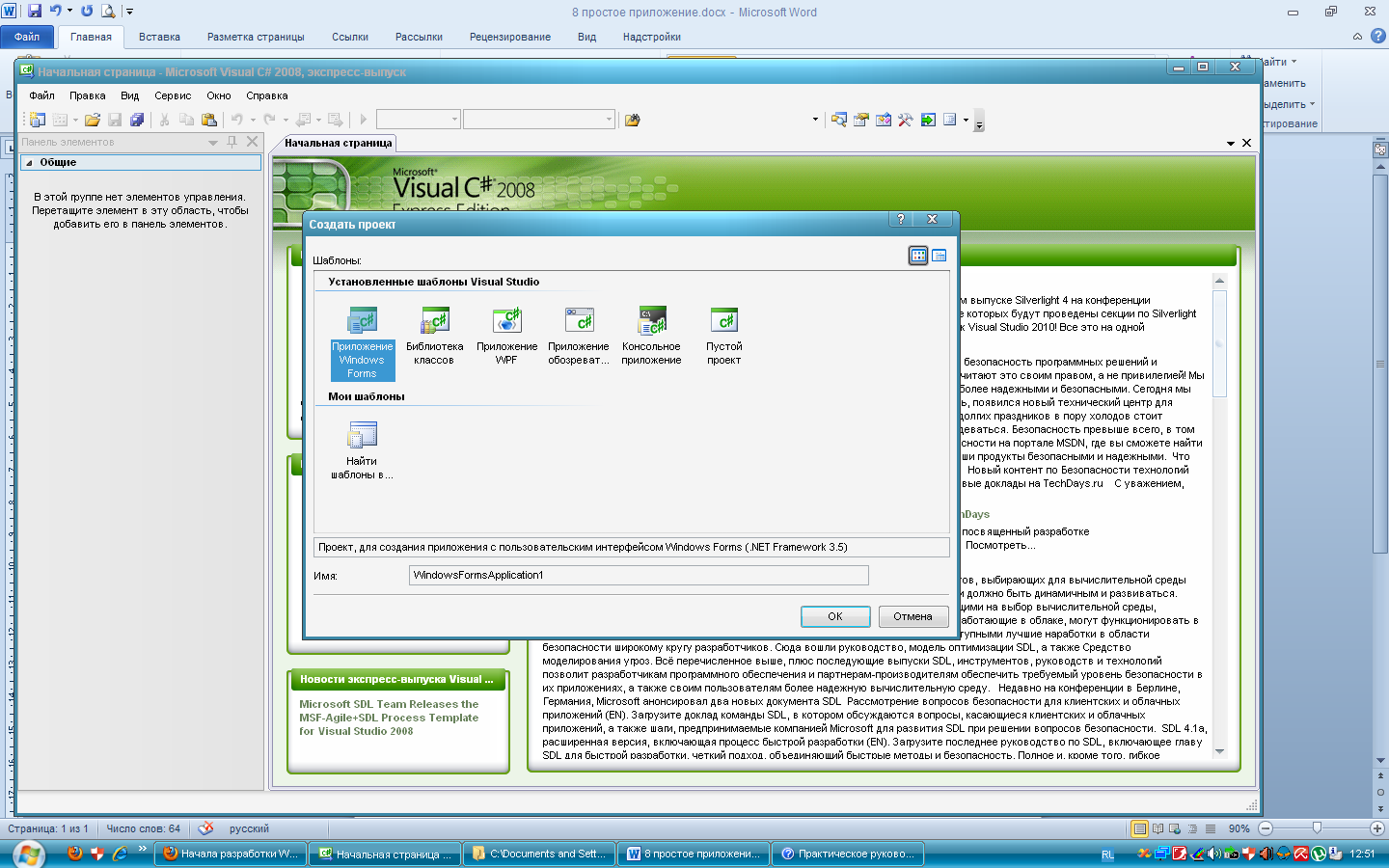Click the save all icon in Visual C# toolbar
This screenshot has width=1389, height=868.
tap(137, 120)
